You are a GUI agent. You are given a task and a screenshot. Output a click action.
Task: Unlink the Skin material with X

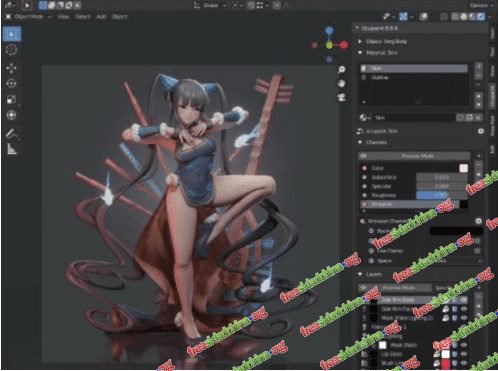click(479, 118)
